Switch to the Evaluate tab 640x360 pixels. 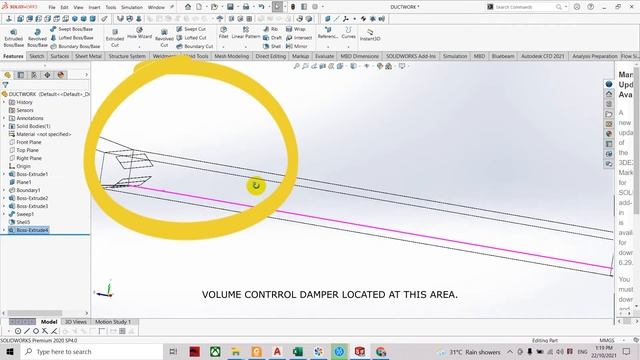pos(324,56)
